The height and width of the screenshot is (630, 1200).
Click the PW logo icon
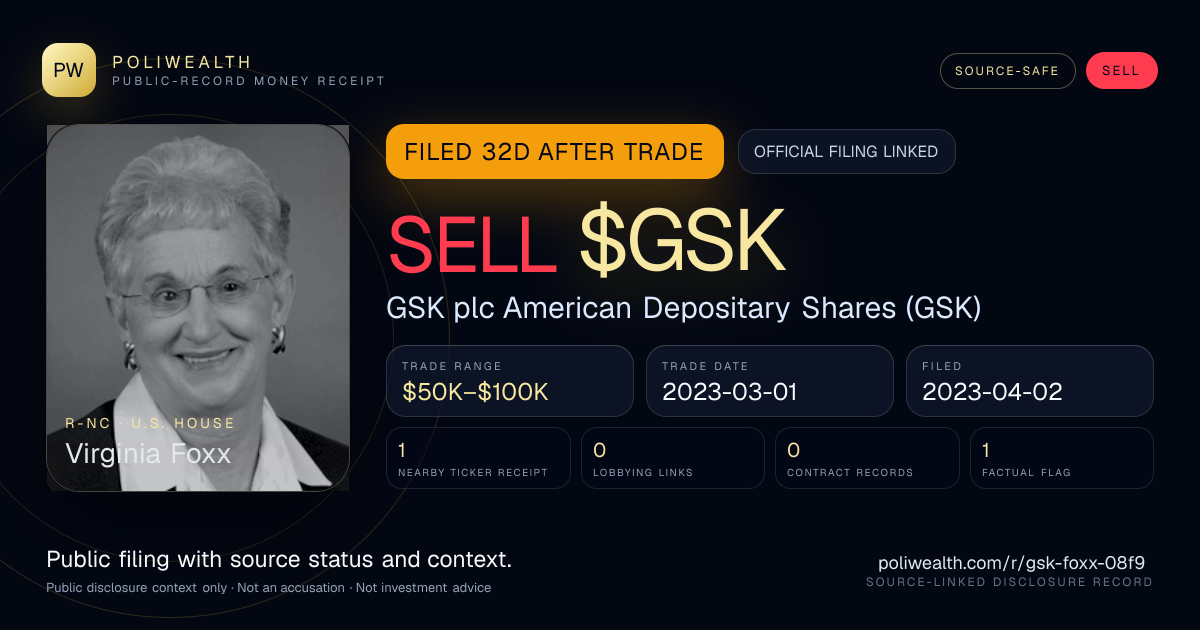pyautogui.click(x=69, y=70)
